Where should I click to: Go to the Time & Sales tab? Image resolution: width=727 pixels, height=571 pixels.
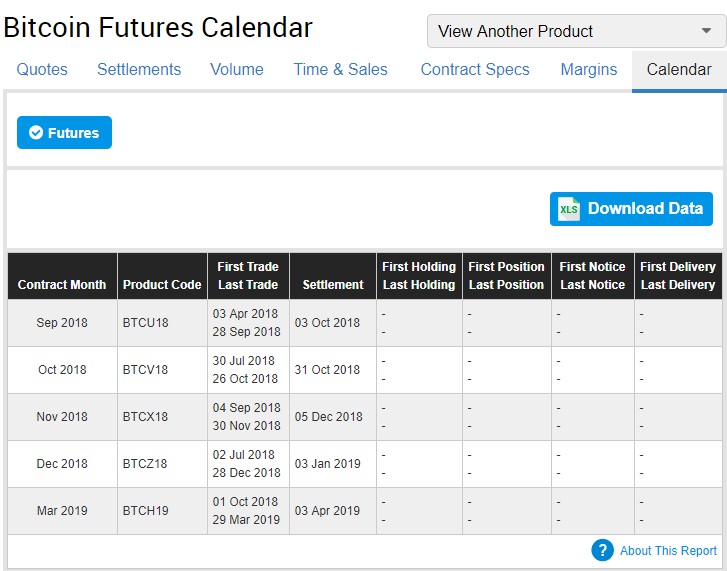coord(340,70)
